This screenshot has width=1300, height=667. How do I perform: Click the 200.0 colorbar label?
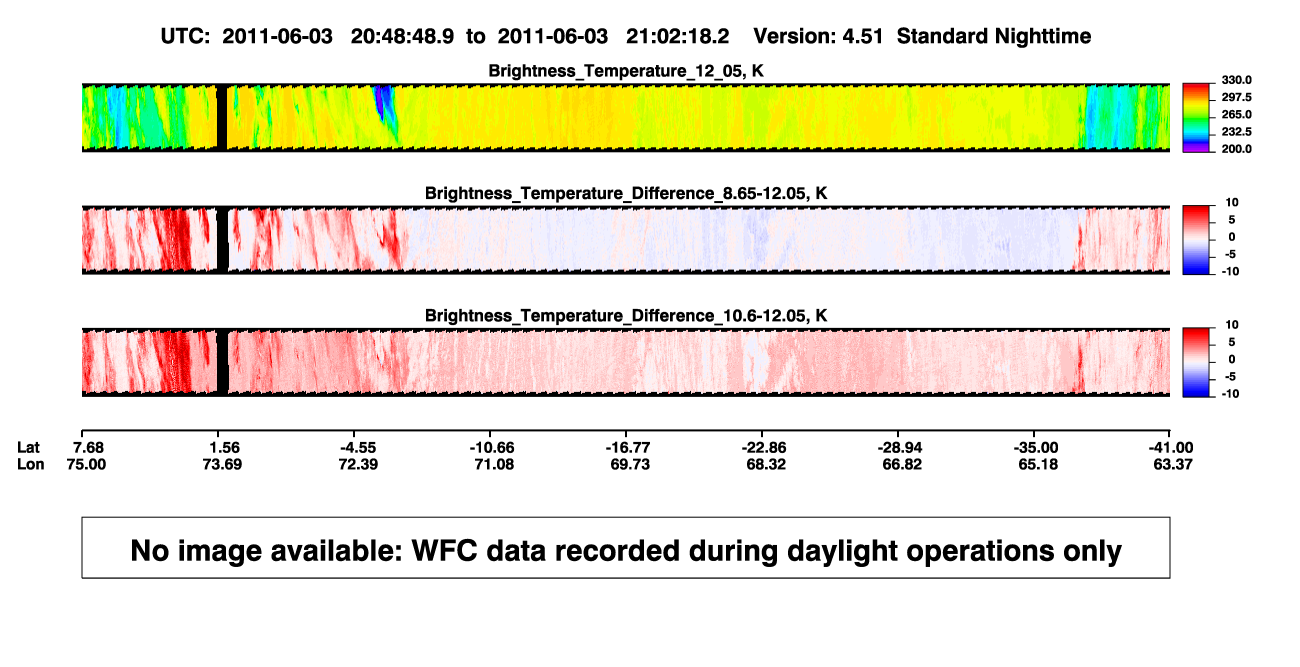[x=1235, y=149]
